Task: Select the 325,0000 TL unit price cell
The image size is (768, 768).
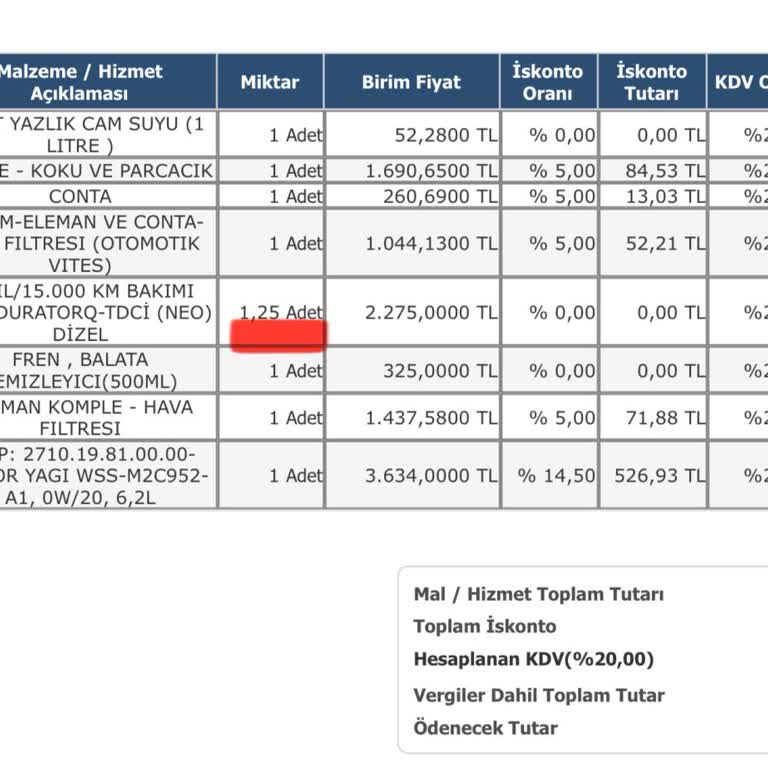Action: 440,371
